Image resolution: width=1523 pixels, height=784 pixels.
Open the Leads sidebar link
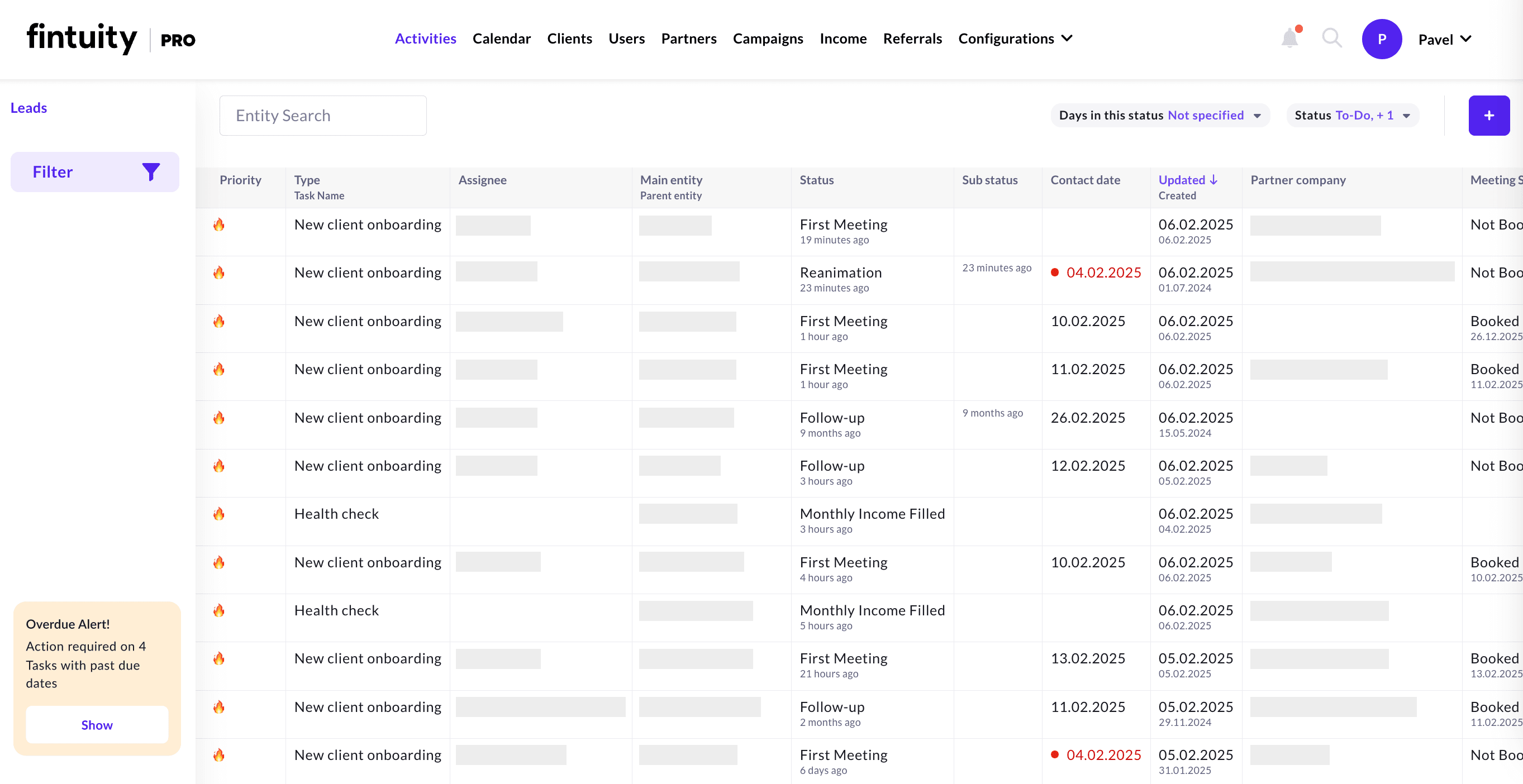click(28, 108)
